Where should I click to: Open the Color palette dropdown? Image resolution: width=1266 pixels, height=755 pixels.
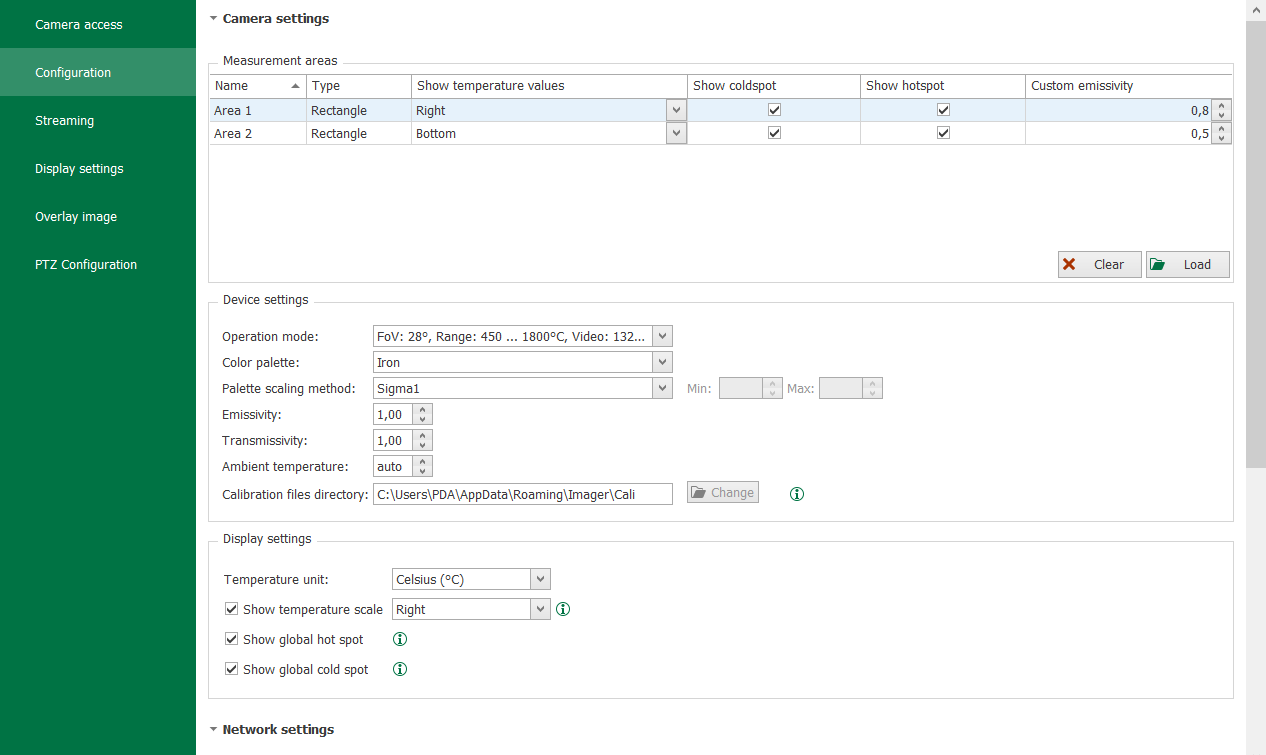pos(662,362)
